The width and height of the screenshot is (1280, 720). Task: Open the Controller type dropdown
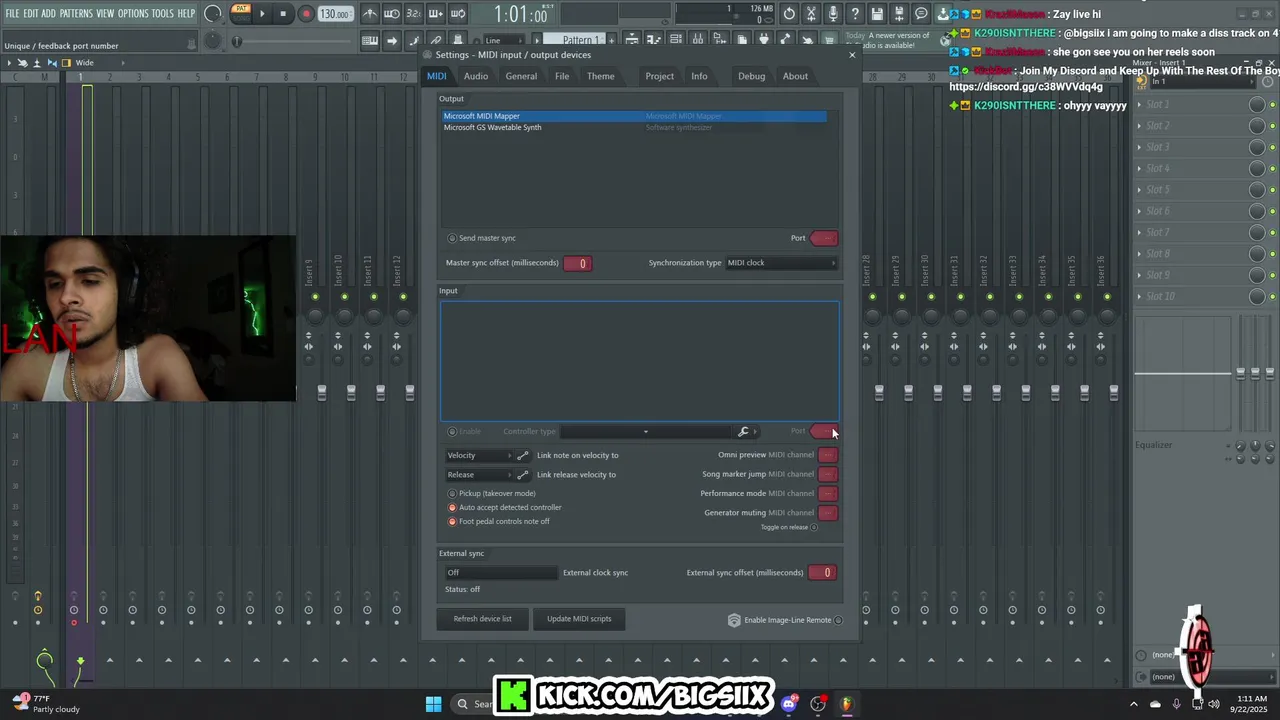(645, 432)
